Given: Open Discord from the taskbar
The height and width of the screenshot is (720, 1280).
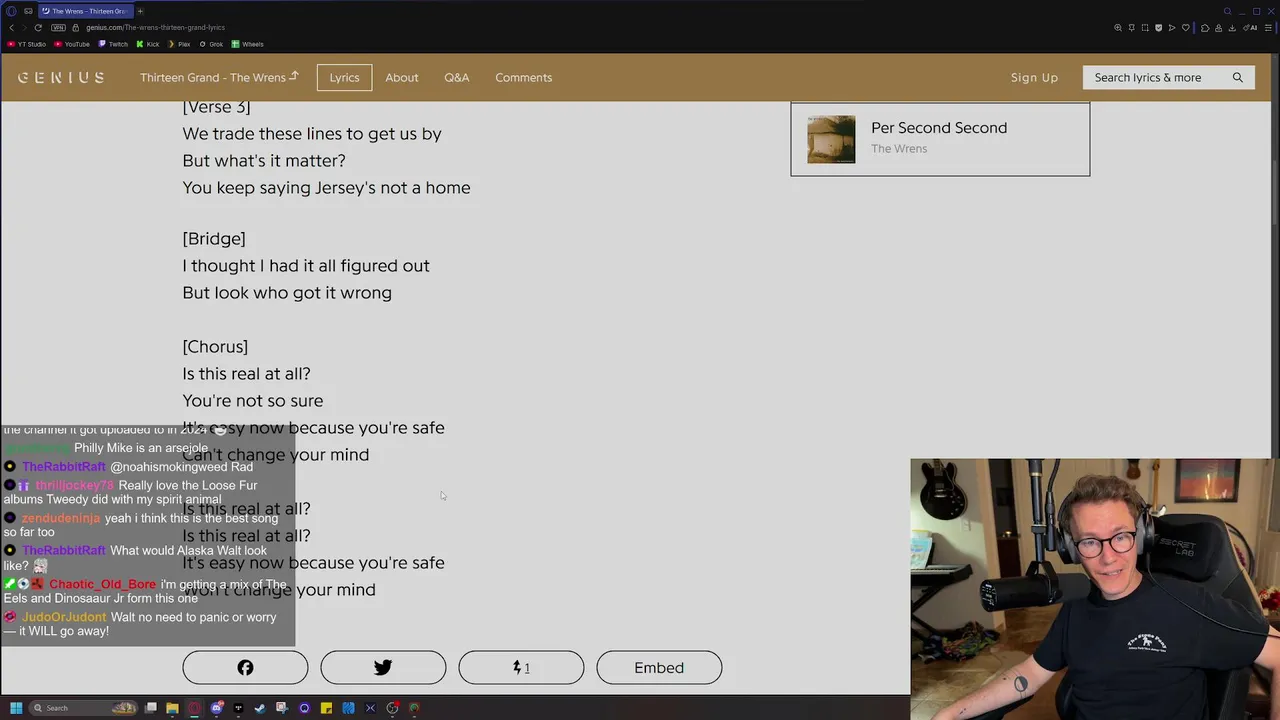Looking at the screenshot, I should pyautogui.click(x=217, y=708).
